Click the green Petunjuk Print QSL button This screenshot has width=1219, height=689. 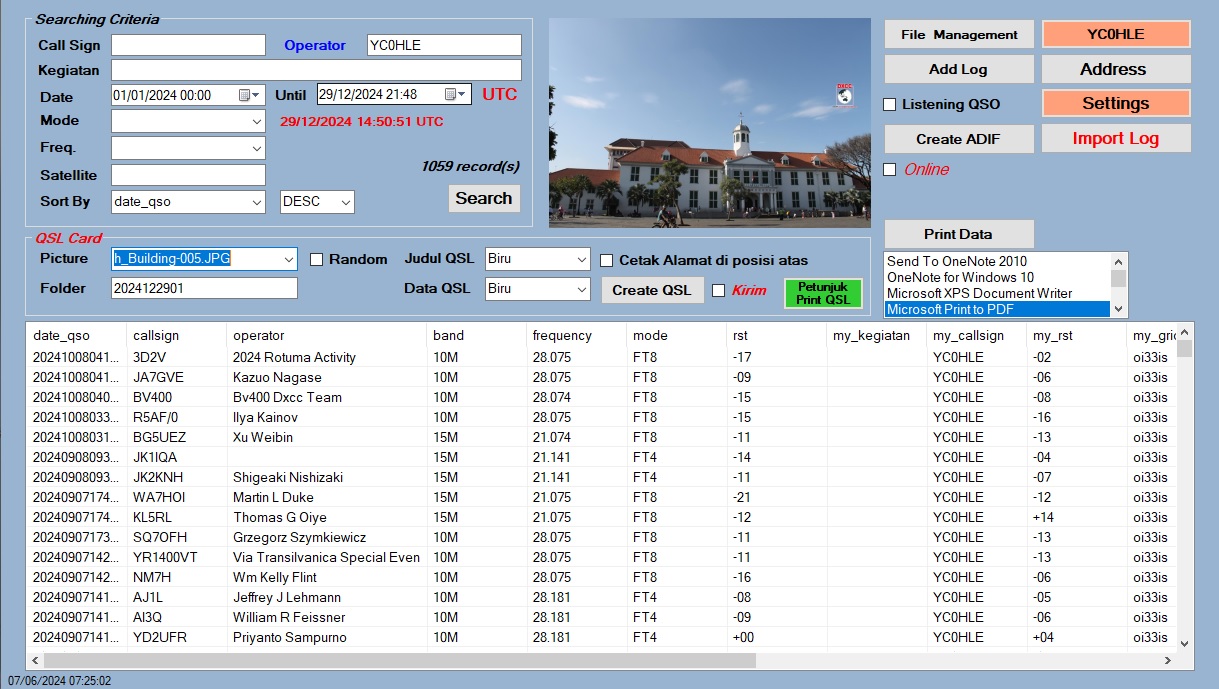pos(823,293)
